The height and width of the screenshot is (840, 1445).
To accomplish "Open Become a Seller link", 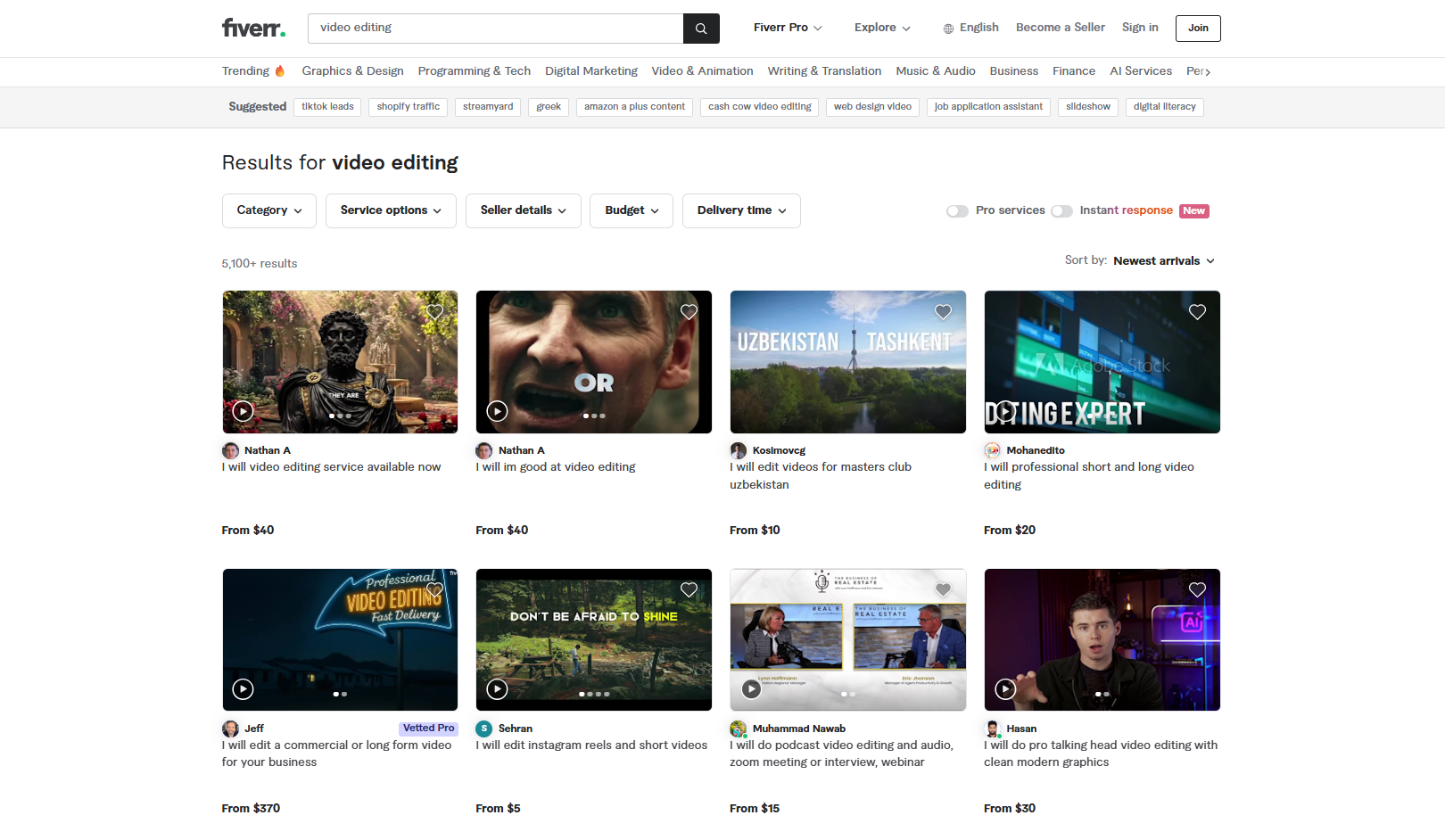I will click(x=1060, y=28).
